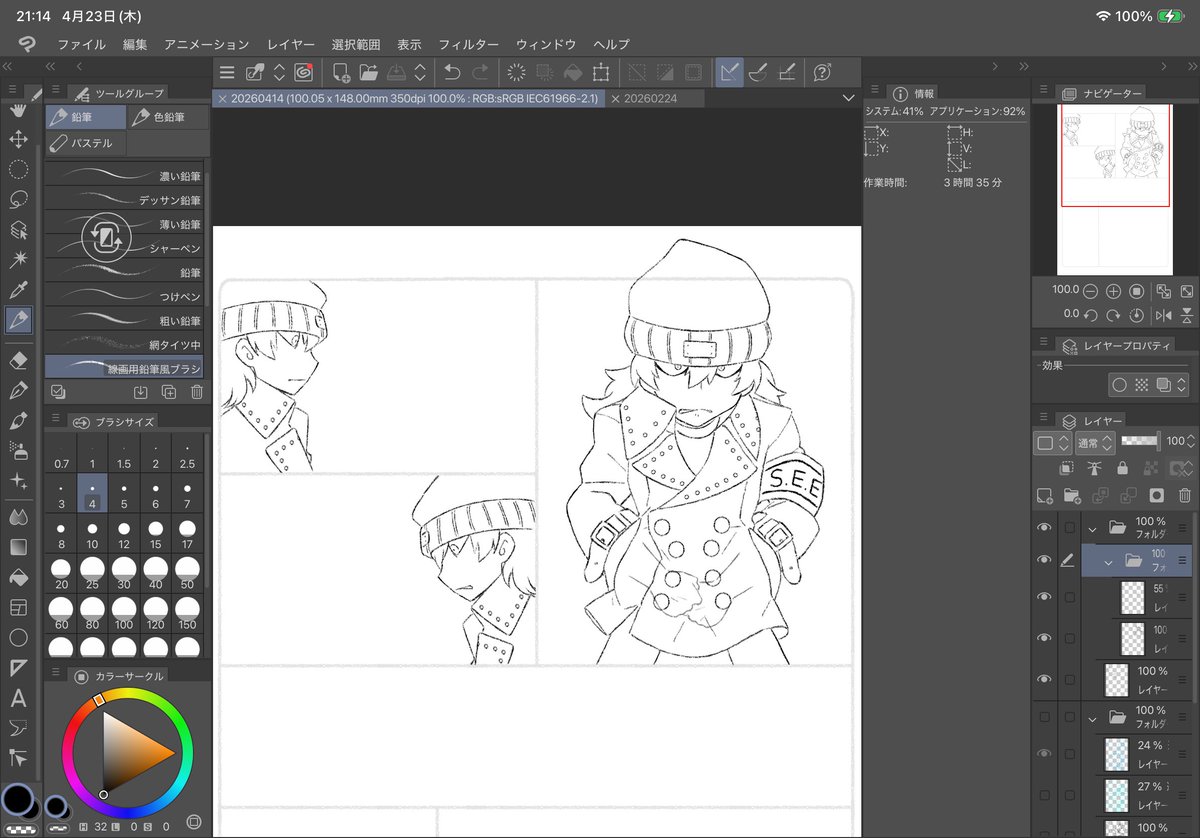Click the New raster layer icon
1200x838 pixels.
tap(1045, 495)
